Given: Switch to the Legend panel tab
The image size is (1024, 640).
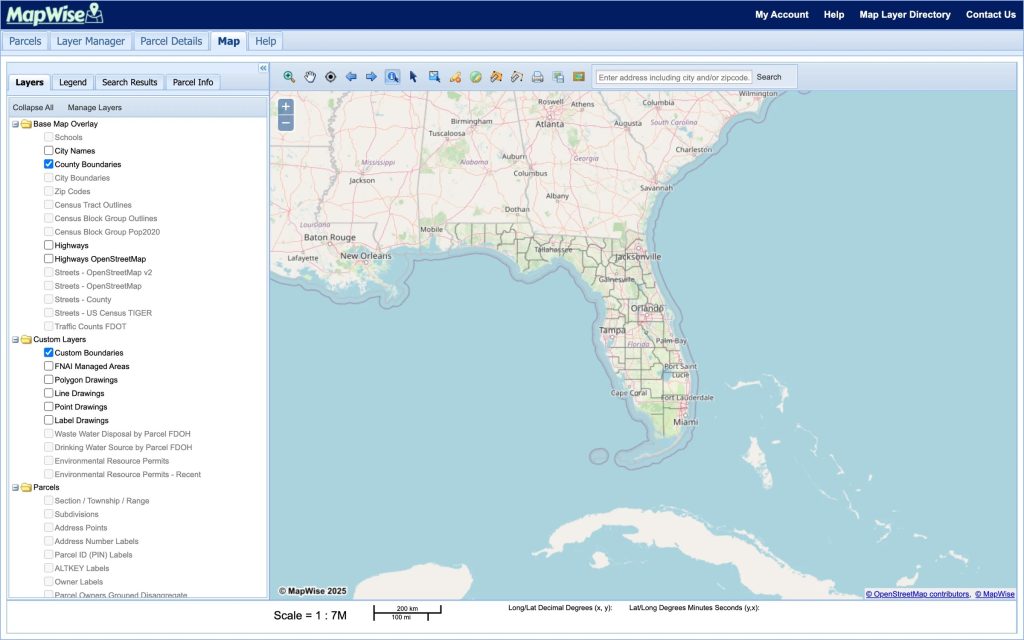Looking at the screenshot, I should click(72, 82).
